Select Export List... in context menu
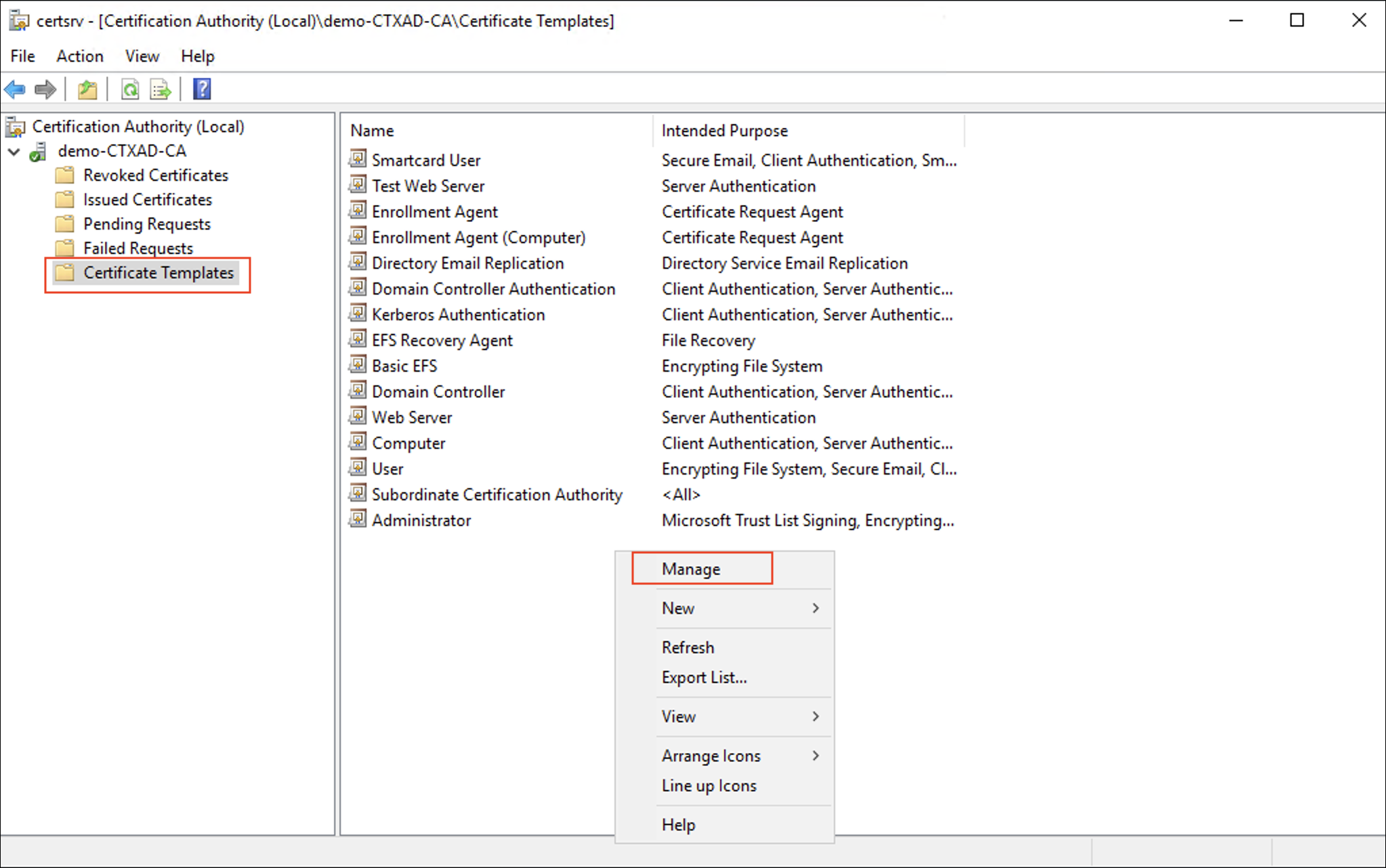The width and height of the screenshot is (1386, 868). (x=705, y=677)
